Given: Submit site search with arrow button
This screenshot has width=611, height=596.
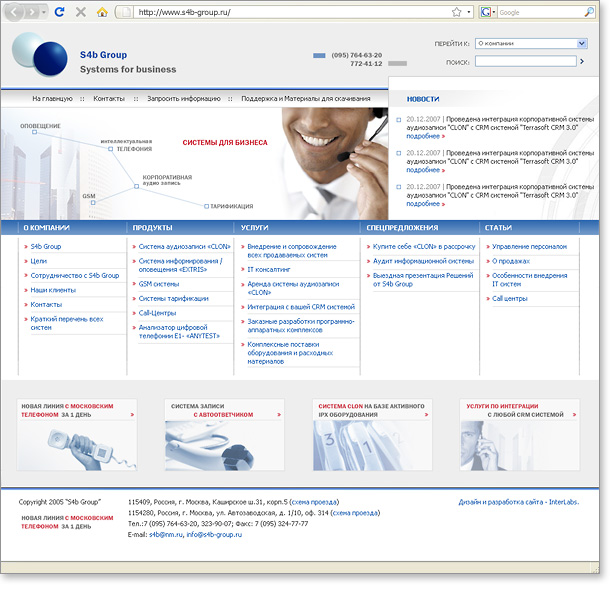Looking at the screenshot, I should pos(582,62).
